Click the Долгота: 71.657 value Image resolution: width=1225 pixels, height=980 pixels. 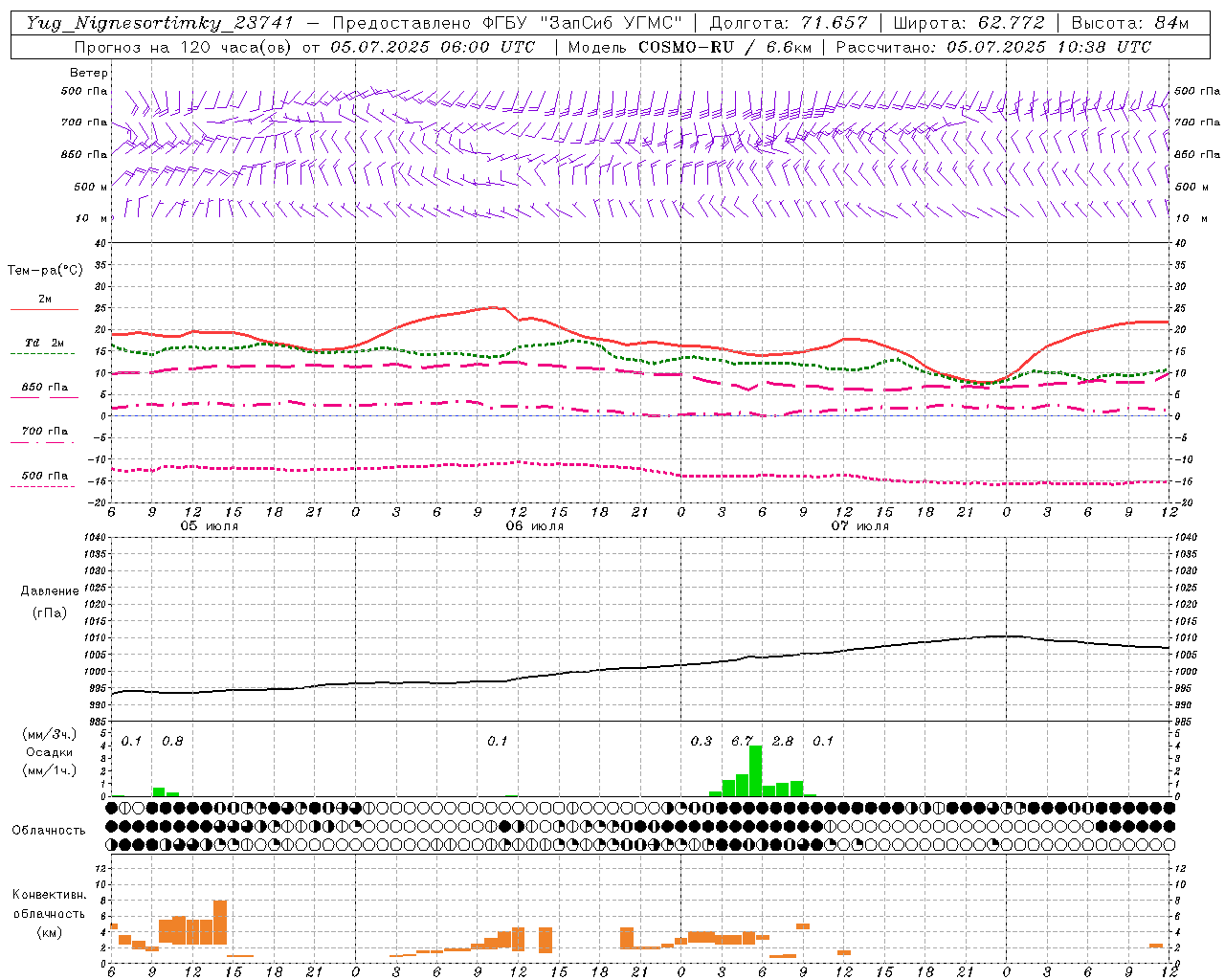click(789, 23)
